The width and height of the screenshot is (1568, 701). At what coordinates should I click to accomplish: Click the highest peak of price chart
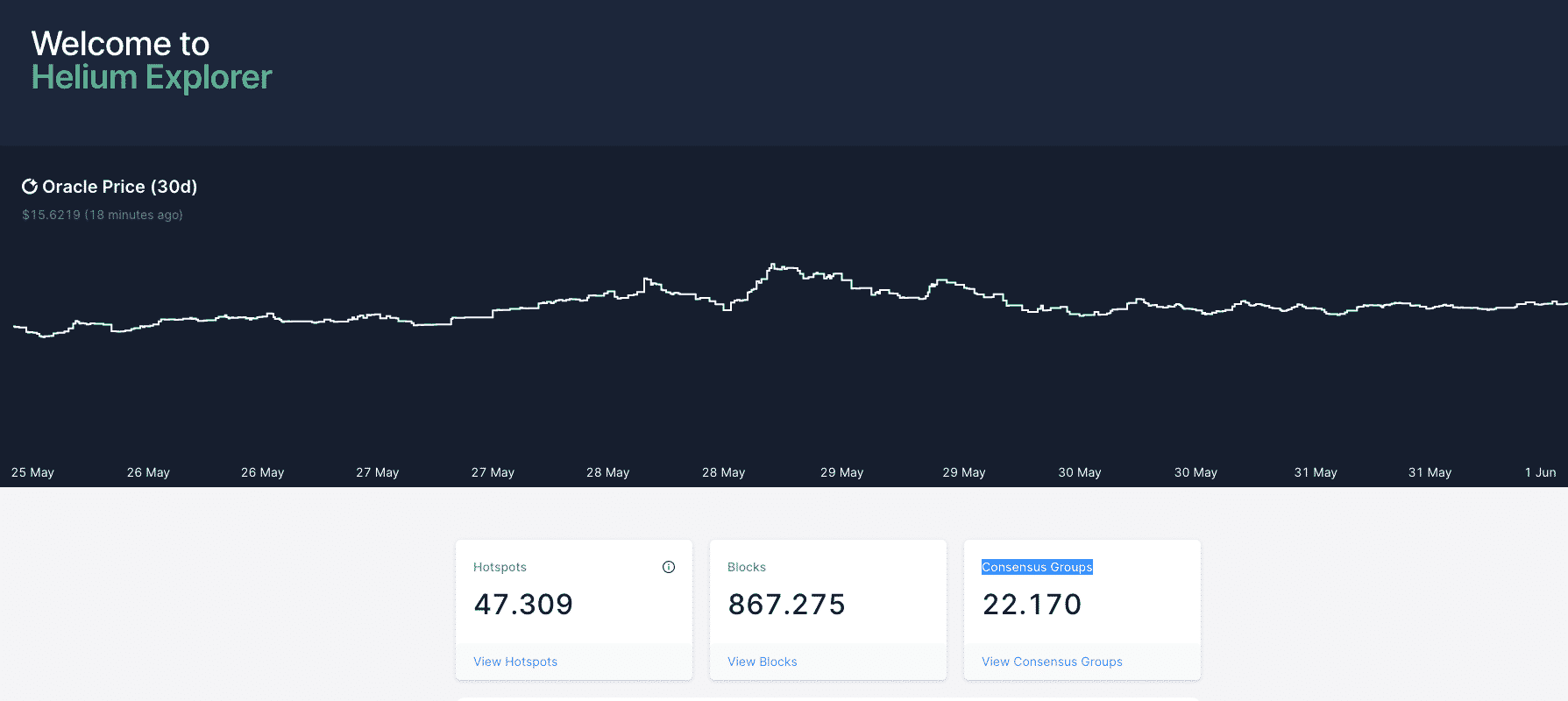[x=772, y=265]
